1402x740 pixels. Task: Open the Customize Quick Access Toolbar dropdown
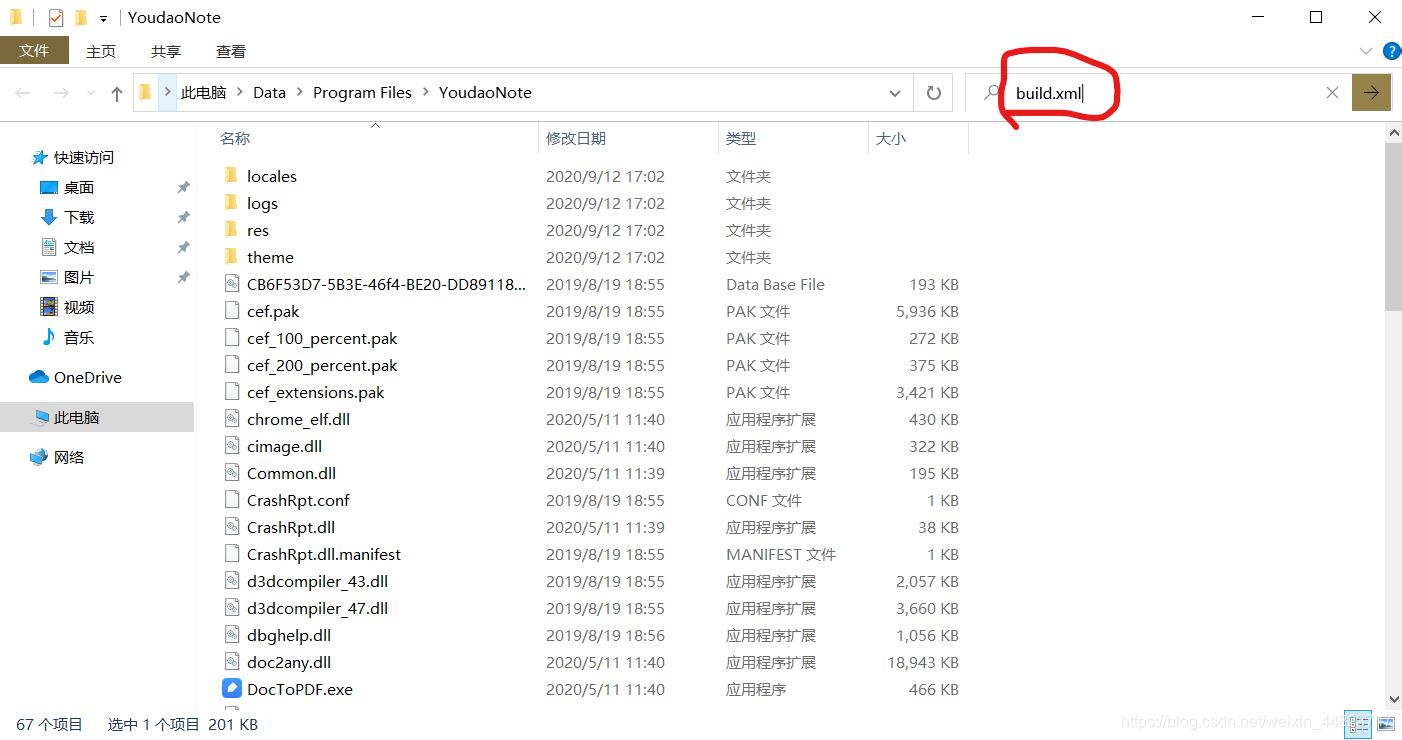coord(103,19)
